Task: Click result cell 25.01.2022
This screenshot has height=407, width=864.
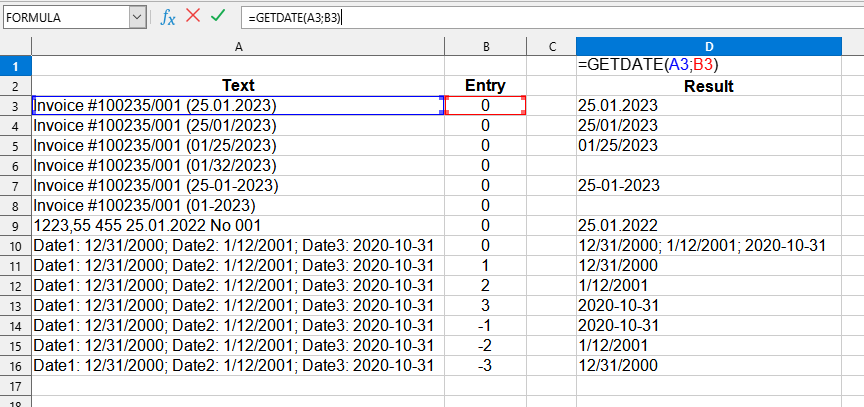Action: 709,225
